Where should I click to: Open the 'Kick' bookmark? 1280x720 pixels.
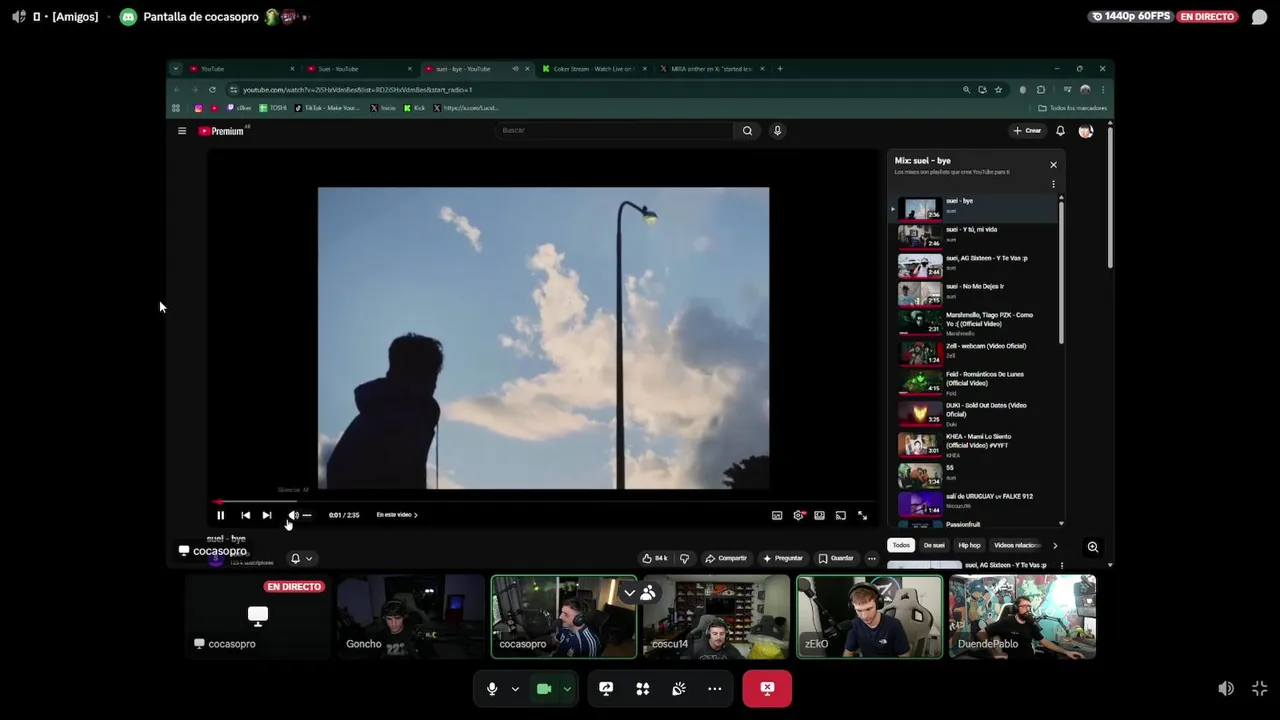(x=415, y=108)
